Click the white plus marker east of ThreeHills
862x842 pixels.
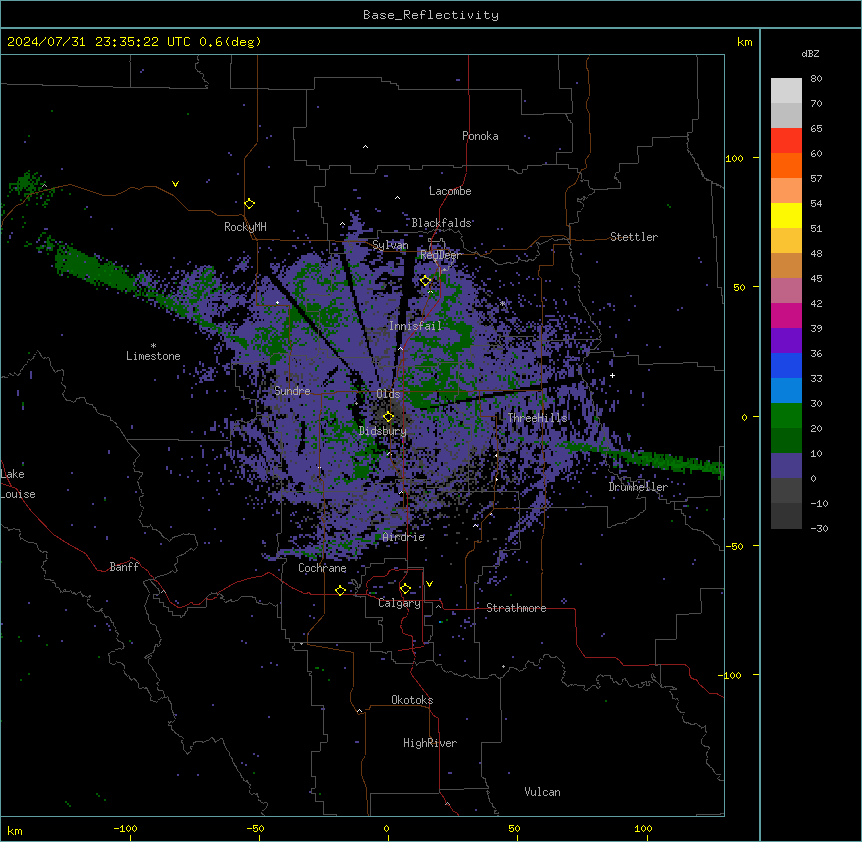tap(612, 375)
